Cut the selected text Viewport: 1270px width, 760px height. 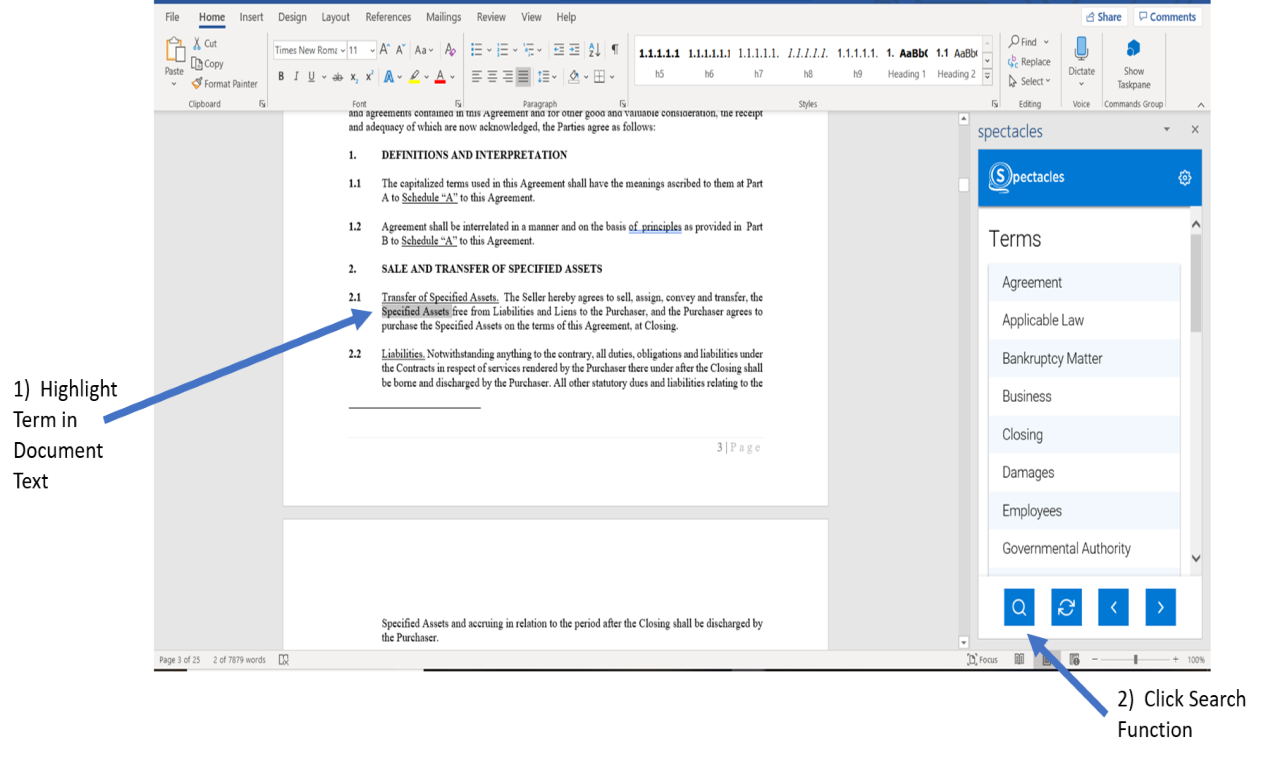coord(204,44)
